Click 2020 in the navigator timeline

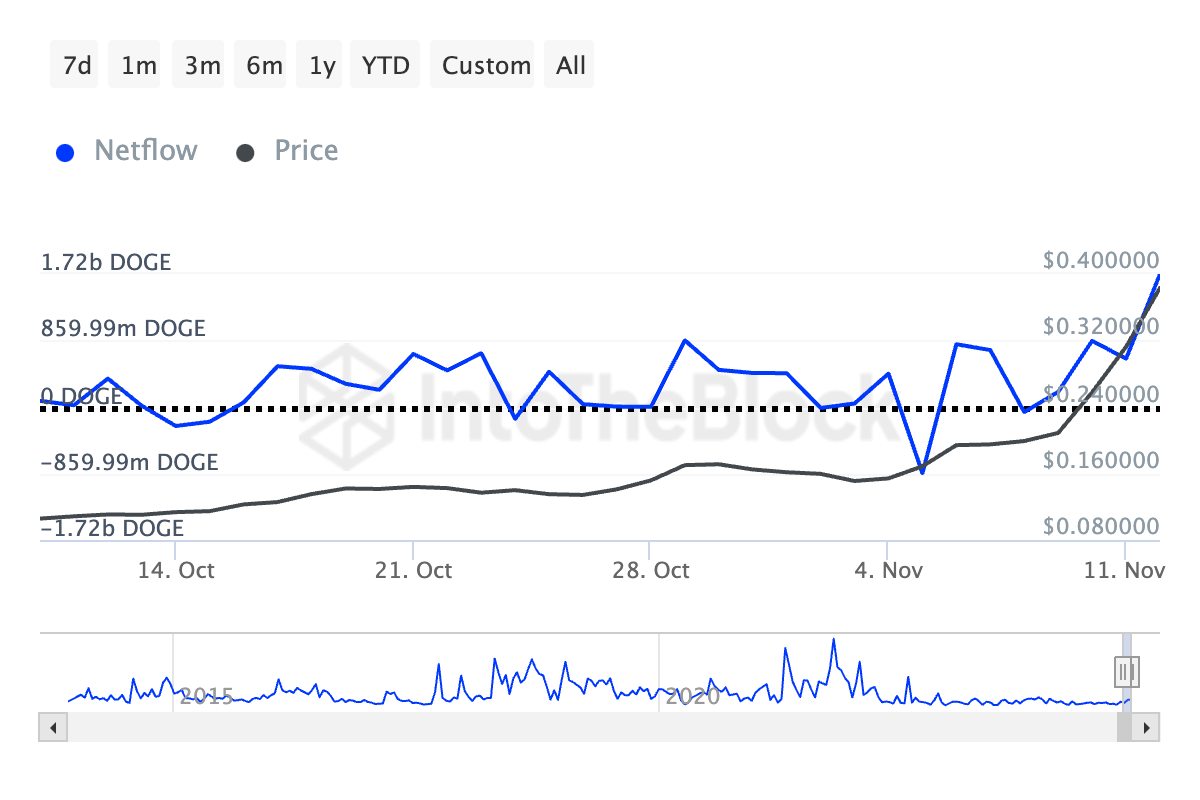tap(692, 696)
